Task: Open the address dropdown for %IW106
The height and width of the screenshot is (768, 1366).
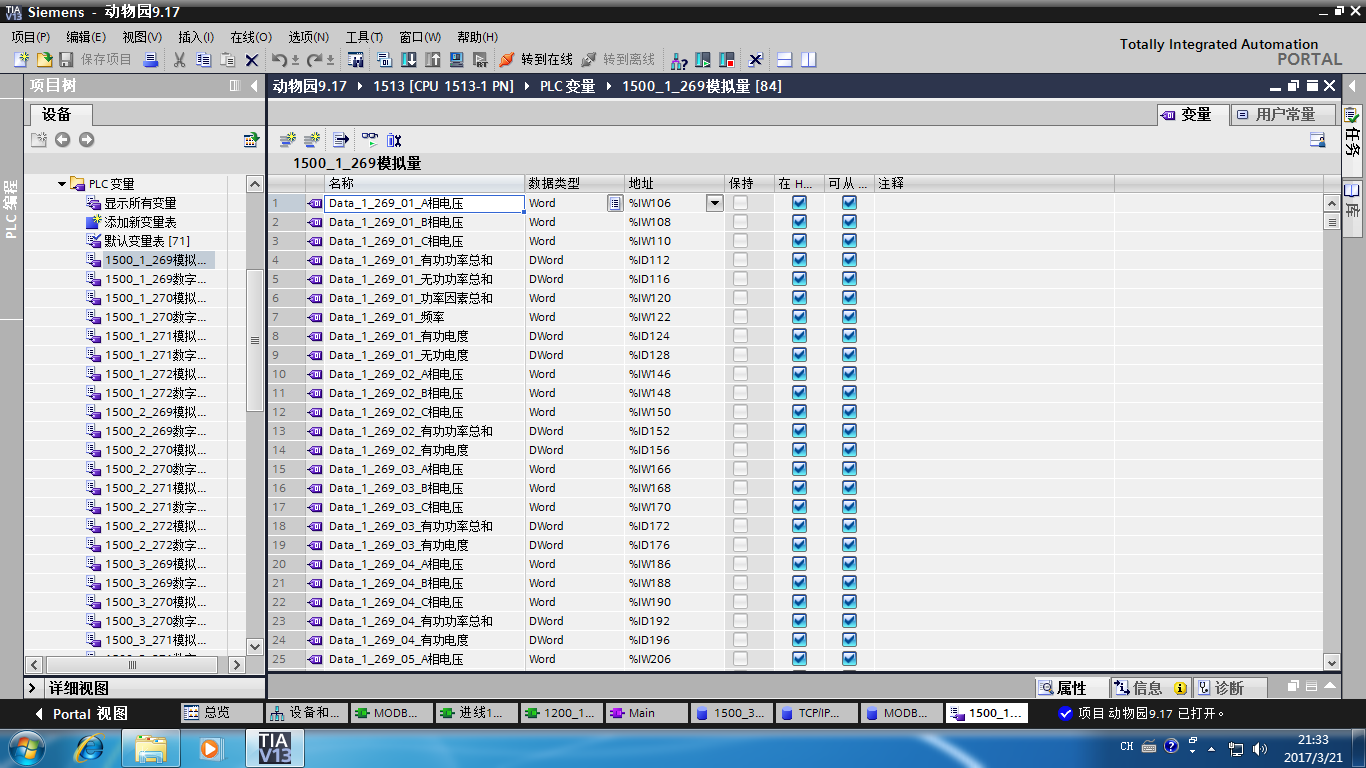Action: coord(714,203)
